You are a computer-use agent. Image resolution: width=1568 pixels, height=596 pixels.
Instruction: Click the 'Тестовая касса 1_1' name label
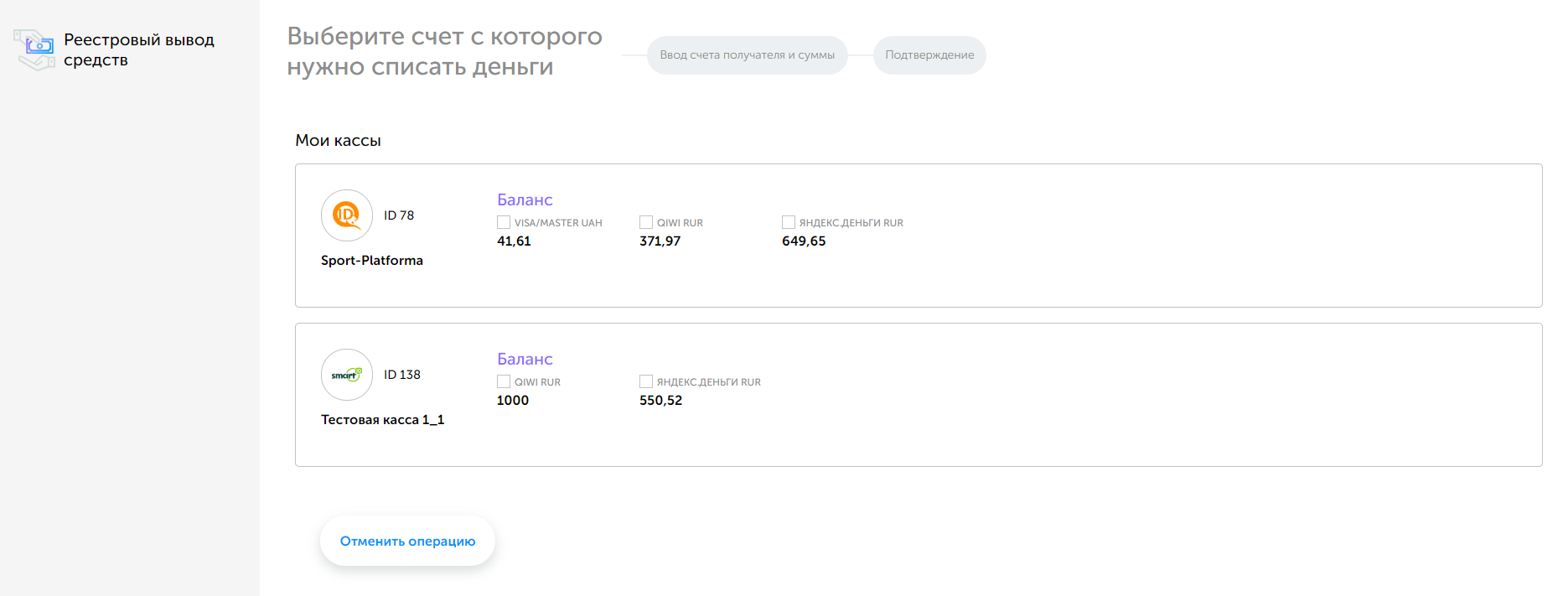pyautogui.click(x=382, y=420)
